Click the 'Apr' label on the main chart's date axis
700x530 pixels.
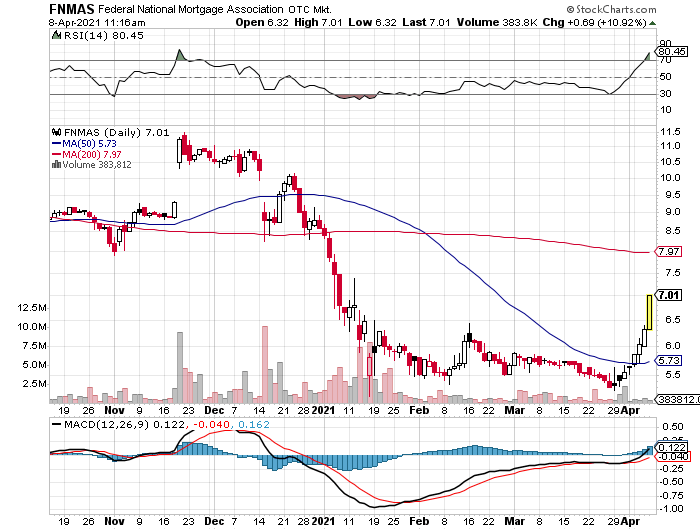(x=631, y=410)
